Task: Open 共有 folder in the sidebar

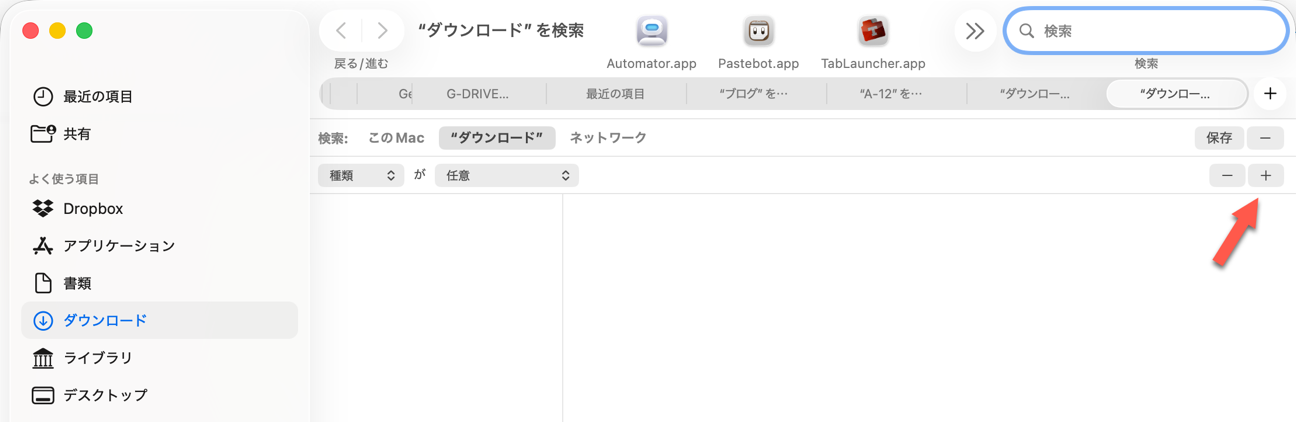Action: 159,134
